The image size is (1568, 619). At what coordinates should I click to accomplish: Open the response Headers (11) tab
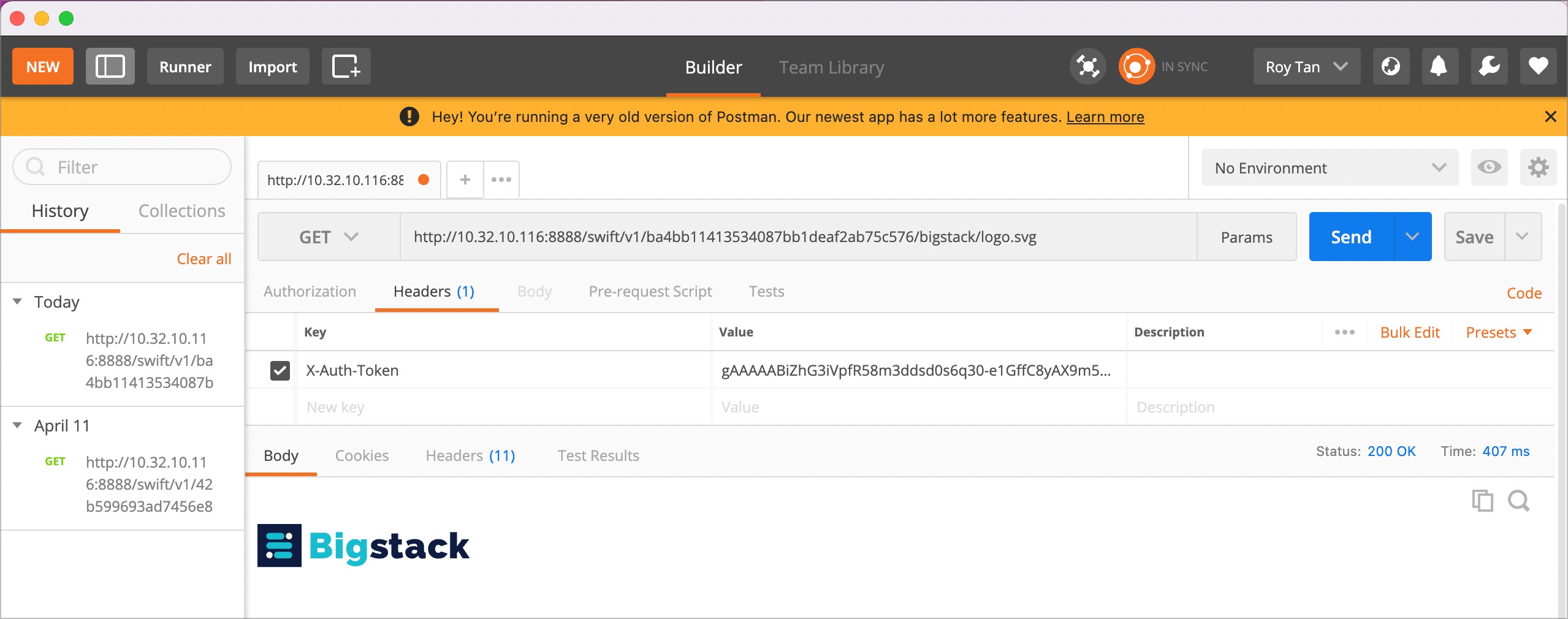[470, 455]
